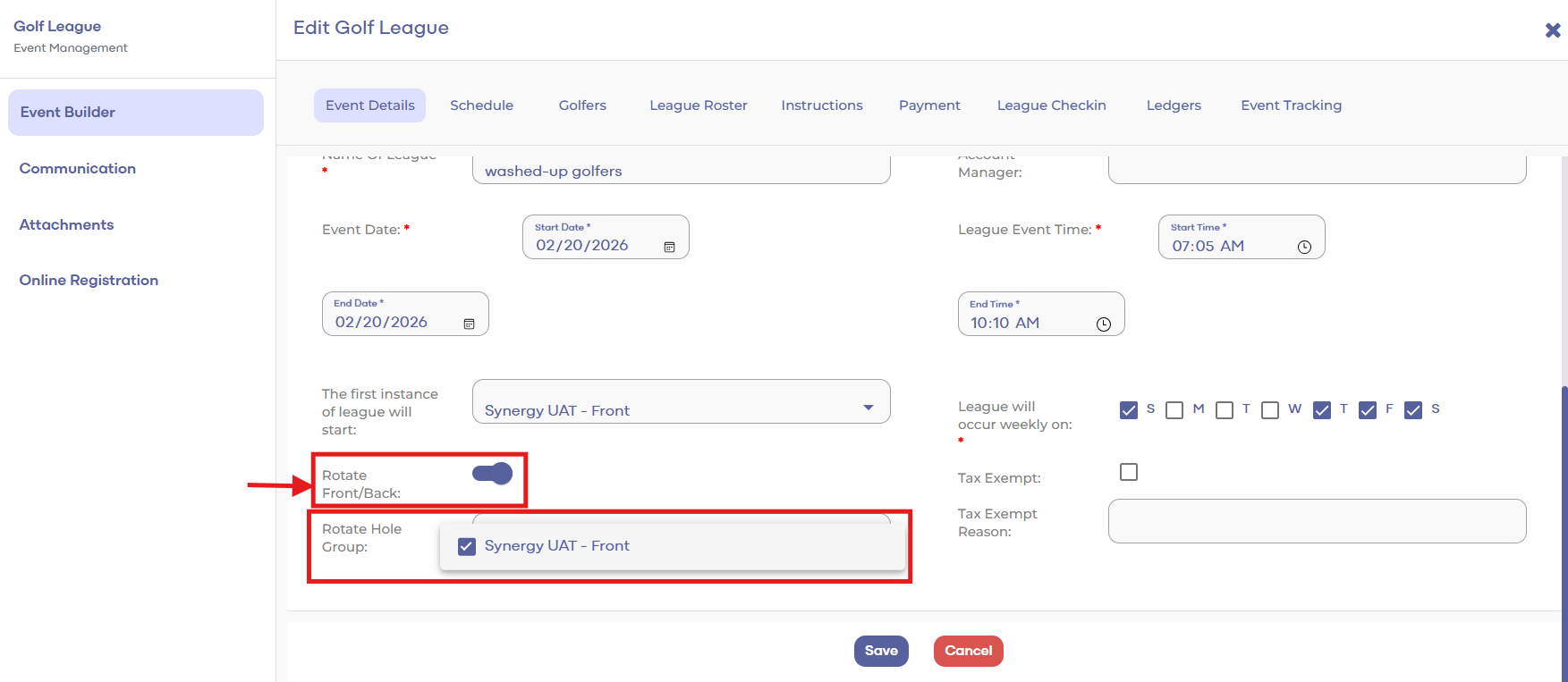
Task: Switch to the Schedule tab
Action: point(481,105)
